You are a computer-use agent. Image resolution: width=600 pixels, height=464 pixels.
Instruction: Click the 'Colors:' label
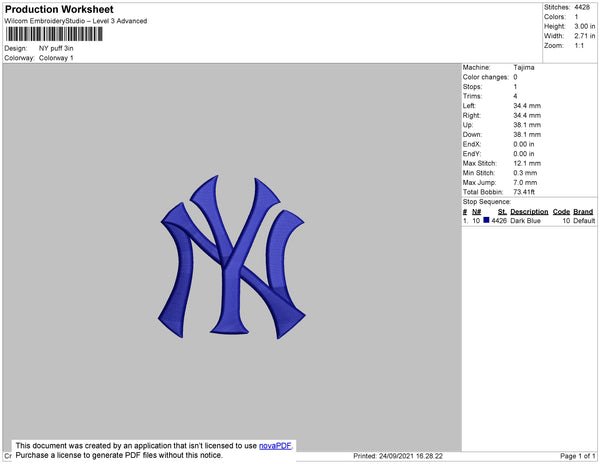555,17
